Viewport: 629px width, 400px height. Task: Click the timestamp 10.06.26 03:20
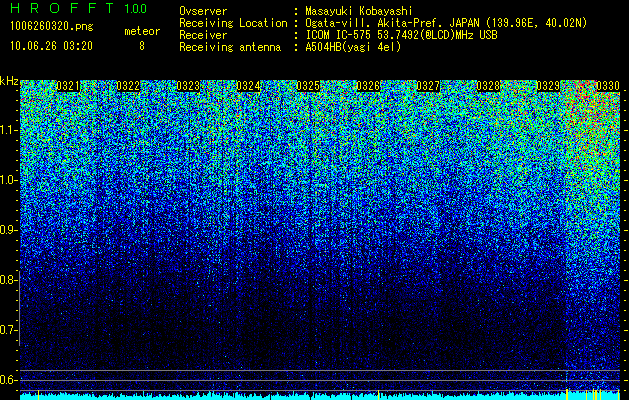click(x=51, y=46)
